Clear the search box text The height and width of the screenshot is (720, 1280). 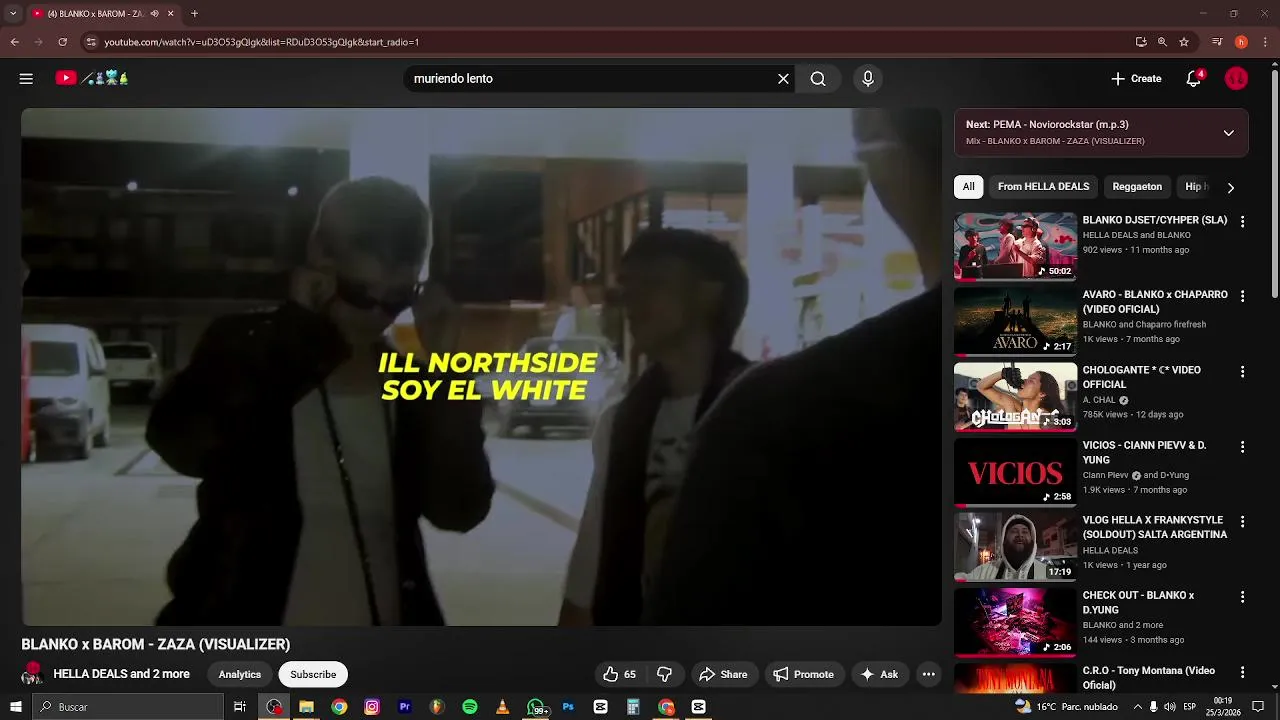(783, 78)
